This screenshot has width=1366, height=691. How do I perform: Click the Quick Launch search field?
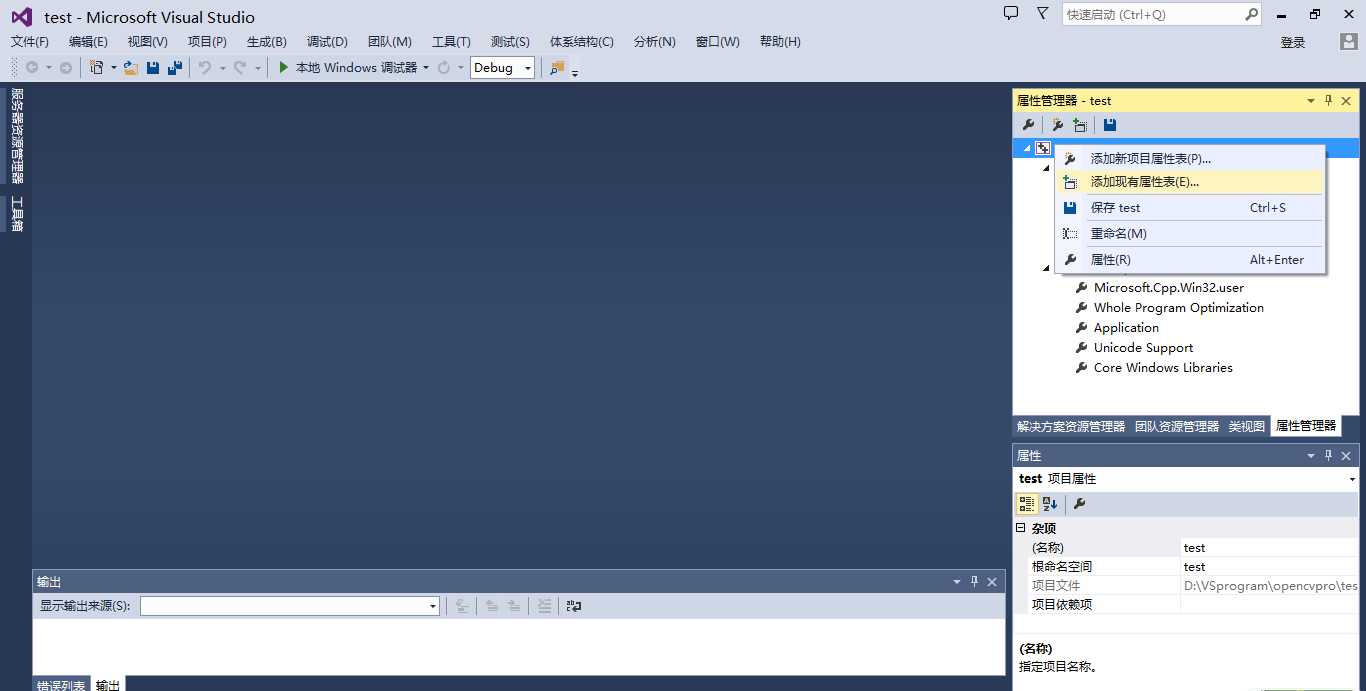pyautogui.click(x=1153, y=14)
